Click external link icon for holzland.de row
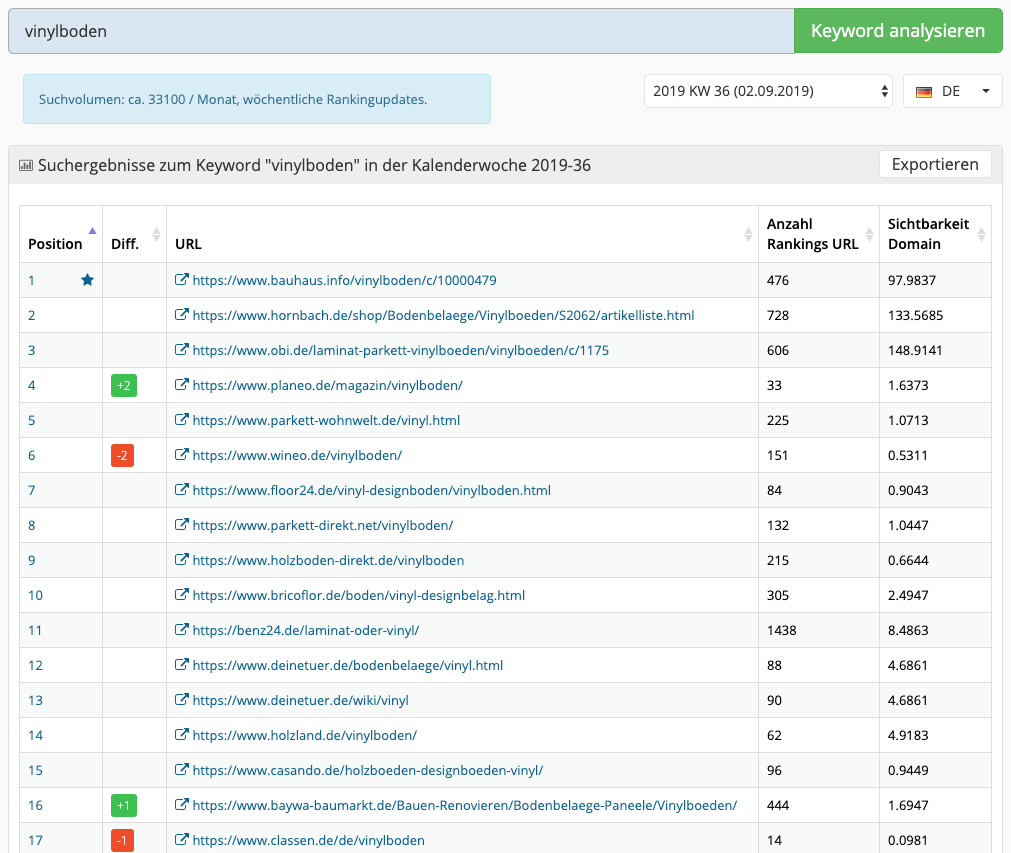 [182, 734]
